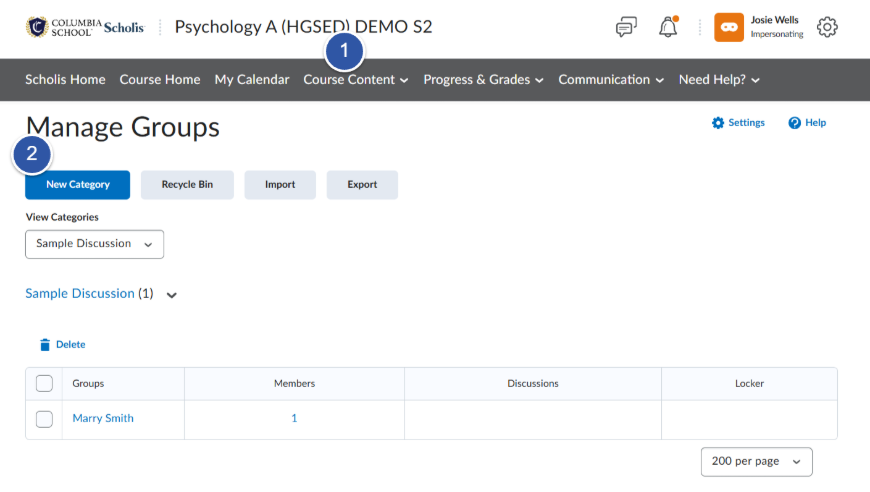Click the Locker column header
Image resolution: width=870 pixels, height=492 pixels.
749,383
